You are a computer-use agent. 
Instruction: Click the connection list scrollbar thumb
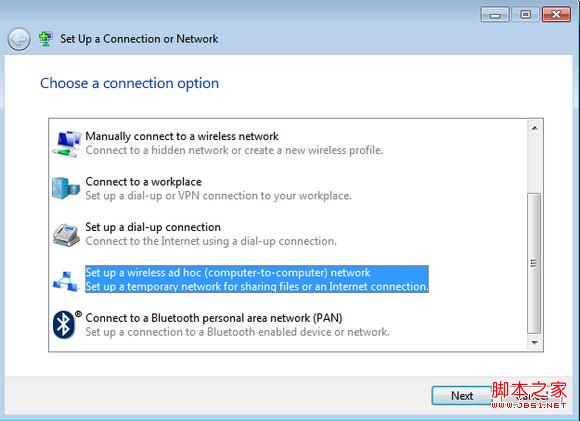pyautogui.click(x=534, y=263)
